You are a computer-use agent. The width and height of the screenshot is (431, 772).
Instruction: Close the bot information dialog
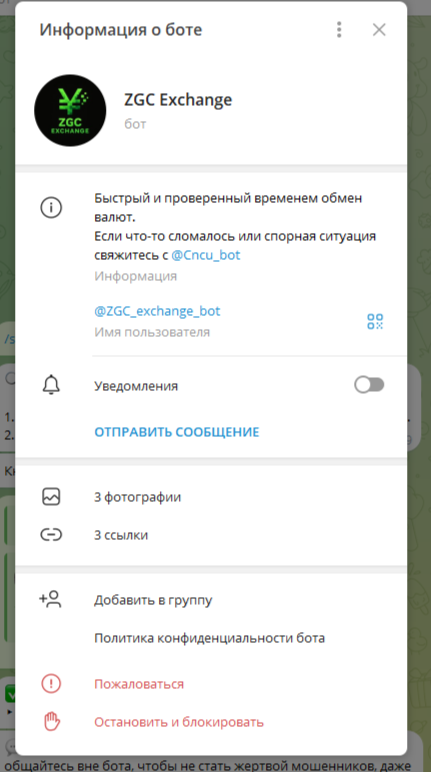point(379,30)
